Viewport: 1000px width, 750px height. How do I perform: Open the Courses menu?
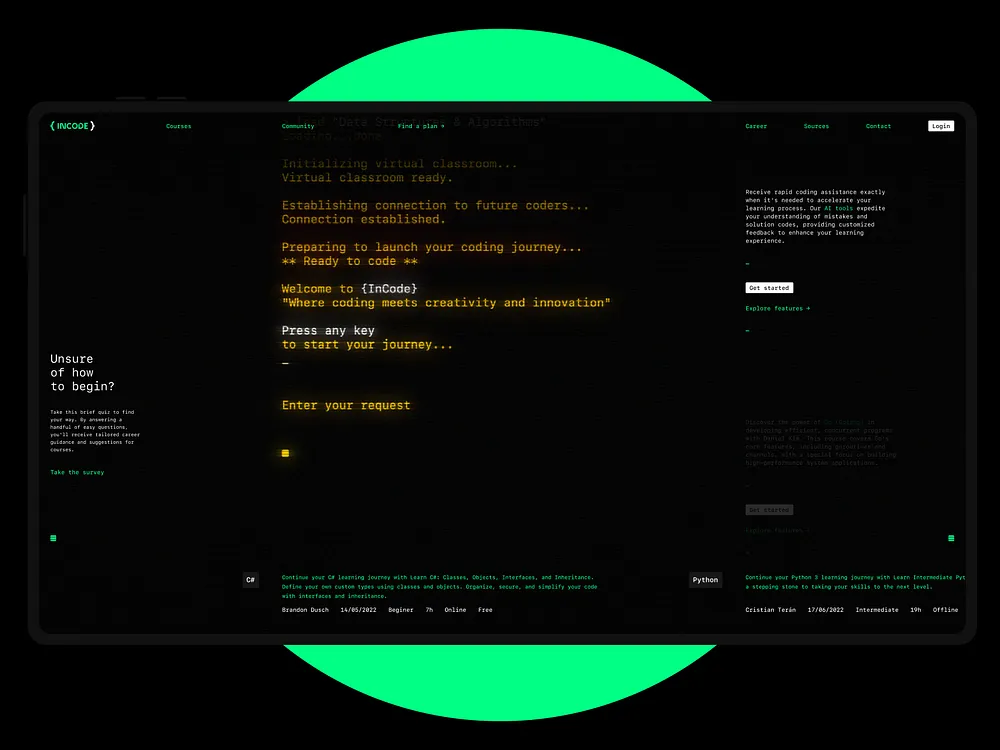click(178, 126)
